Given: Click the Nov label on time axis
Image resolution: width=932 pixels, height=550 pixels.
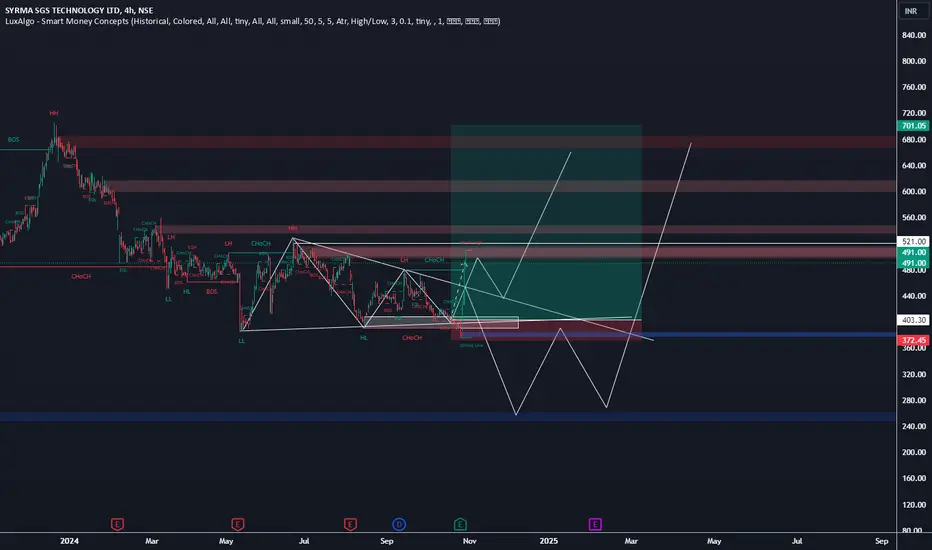Looking at the screenshot, I should point(469,540).
